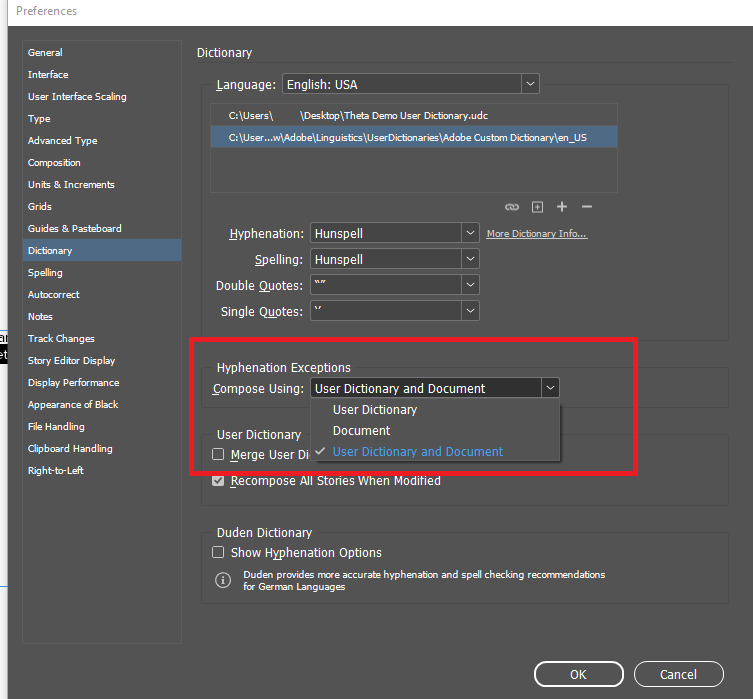The height and width of the screenshot is (699, 753).
Task: Open File Handling preferences
Action: click(102, 427)
